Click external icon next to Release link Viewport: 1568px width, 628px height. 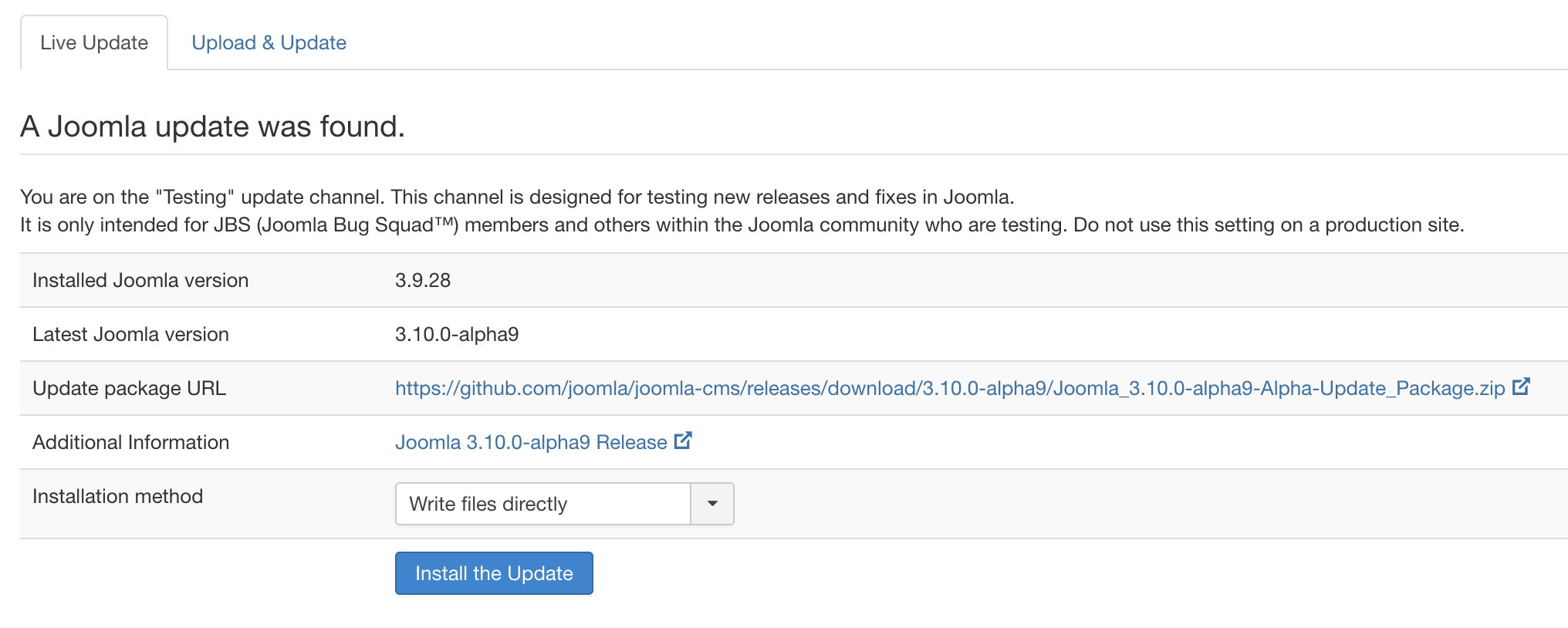pos(683,441)
